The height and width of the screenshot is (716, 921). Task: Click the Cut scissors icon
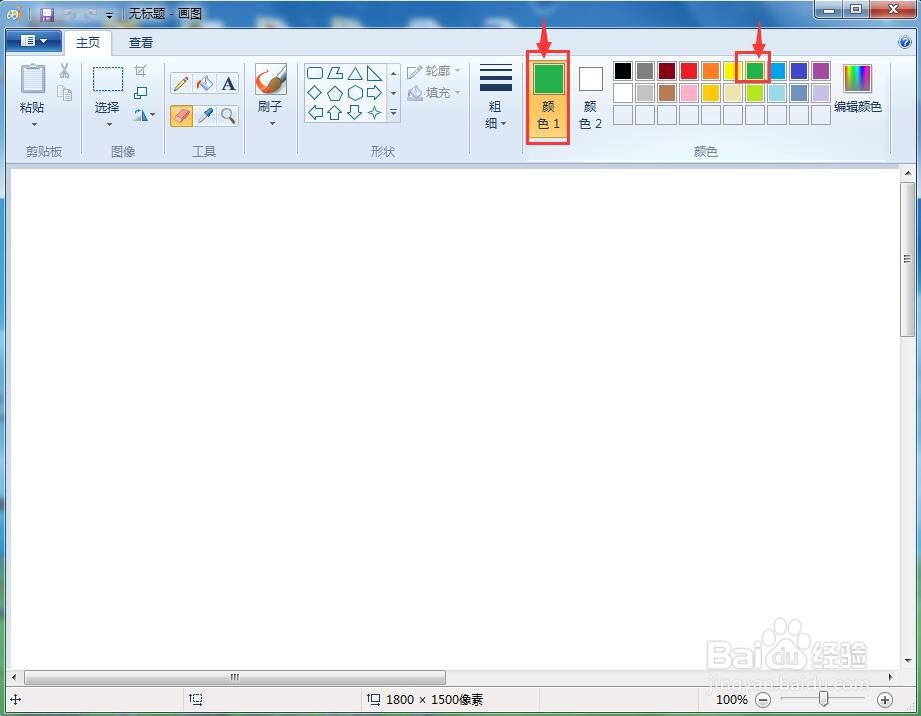pos(64,70)
